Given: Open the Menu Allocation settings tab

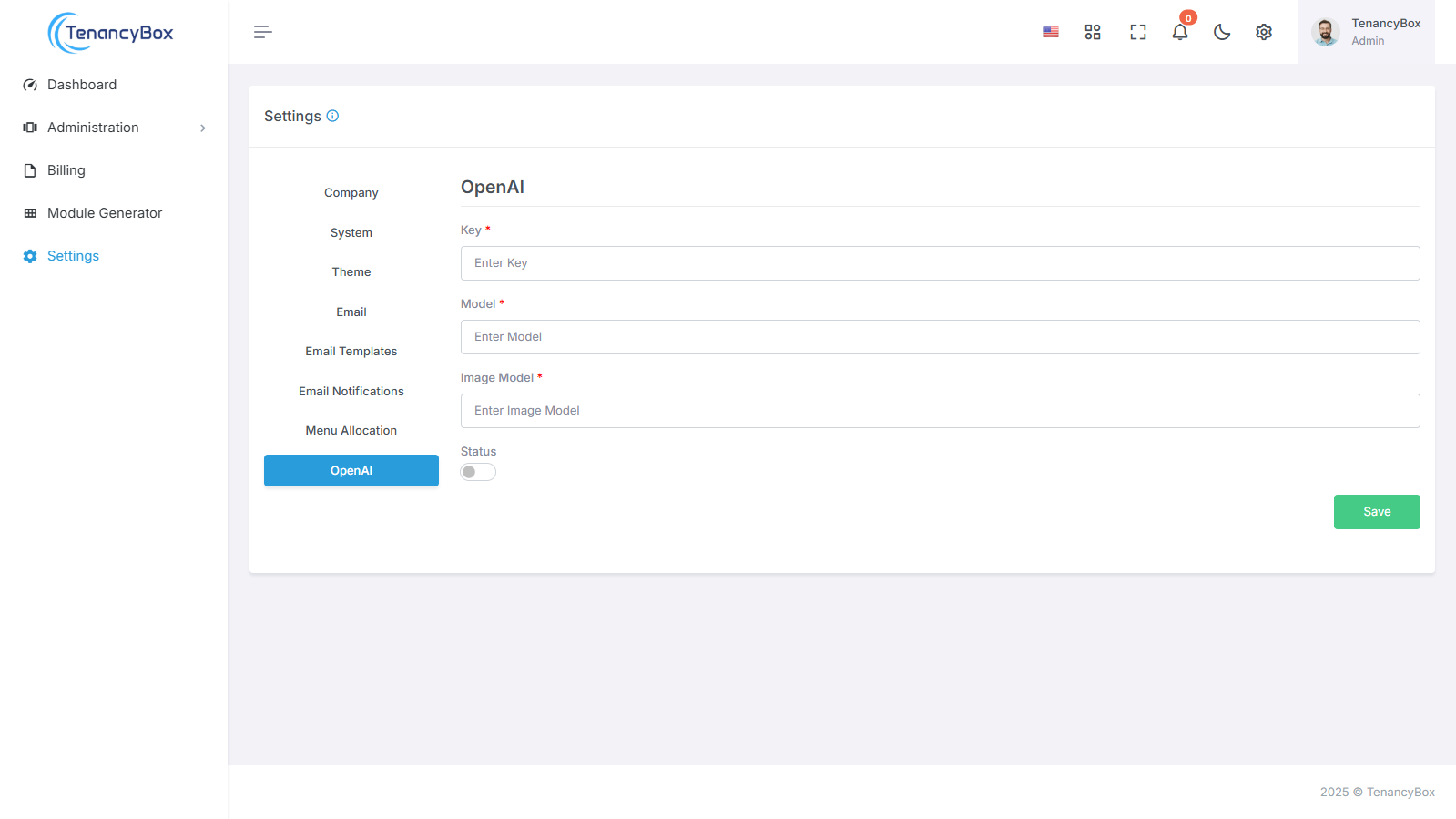Looking at the screenshot, I should 351,431.
